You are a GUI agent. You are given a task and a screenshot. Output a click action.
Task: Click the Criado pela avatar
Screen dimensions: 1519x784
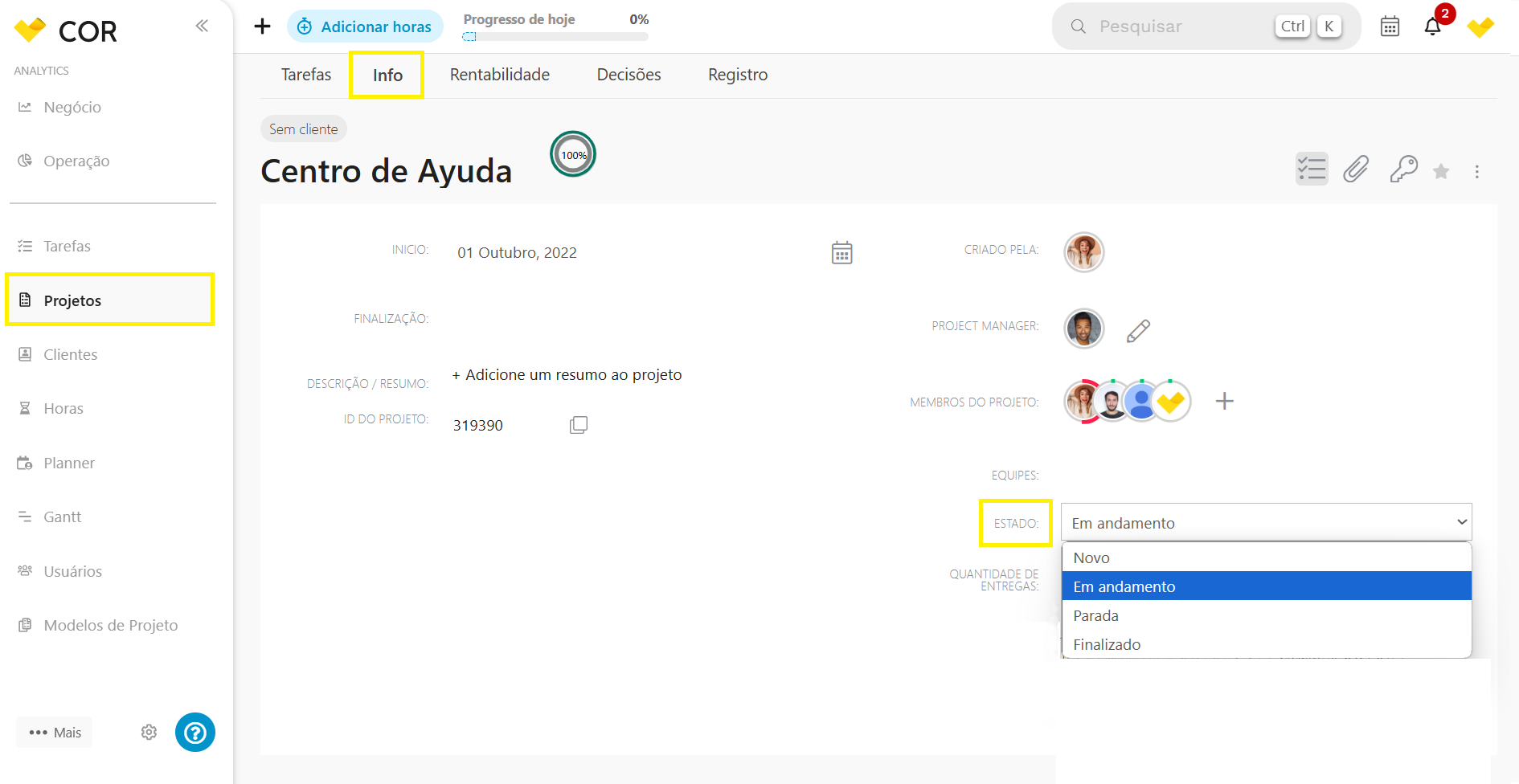pyautogui.click(x=1084, y=252)
